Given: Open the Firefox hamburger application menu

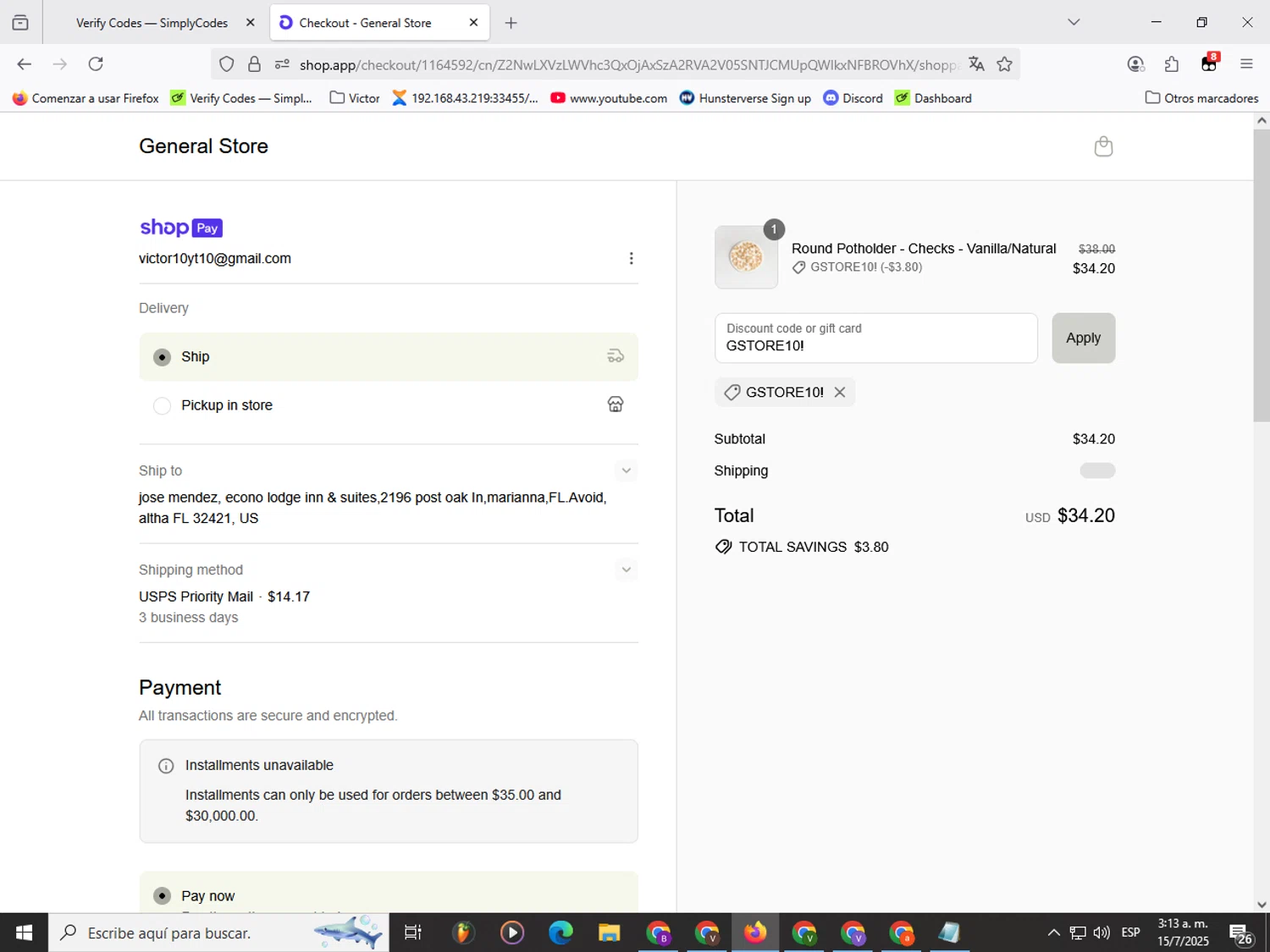Looking at the screenshot, I should pyautogui.click(x=1246, y=64).
